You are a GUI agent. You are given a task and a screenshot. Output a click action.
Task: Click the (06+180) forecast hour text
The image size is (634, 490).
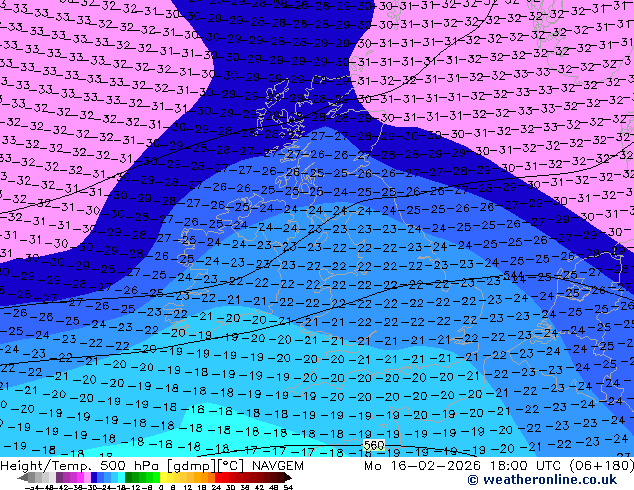coord(602,466)
